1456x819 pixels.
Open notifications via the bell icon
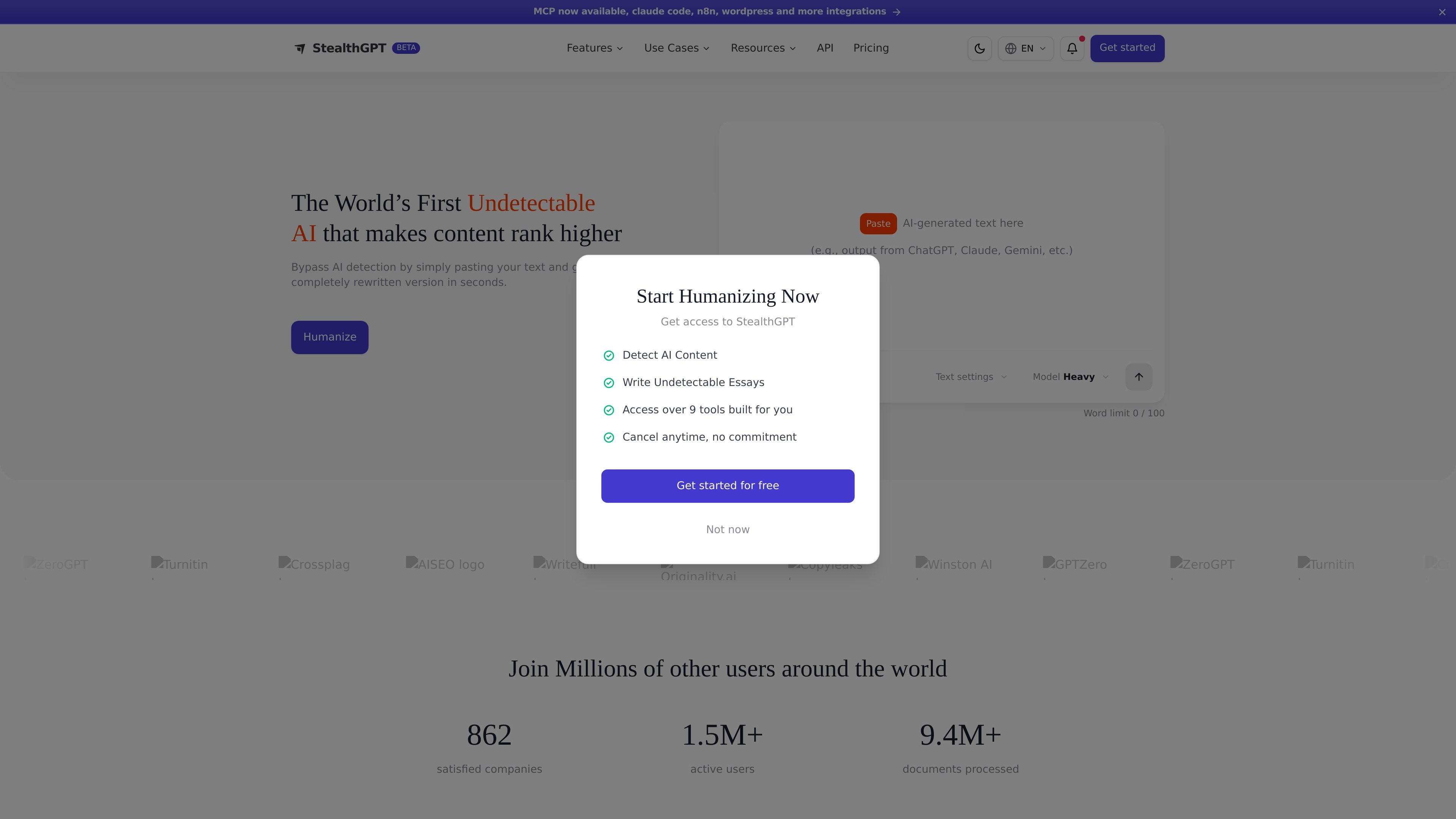click(x=1072, y=49)
